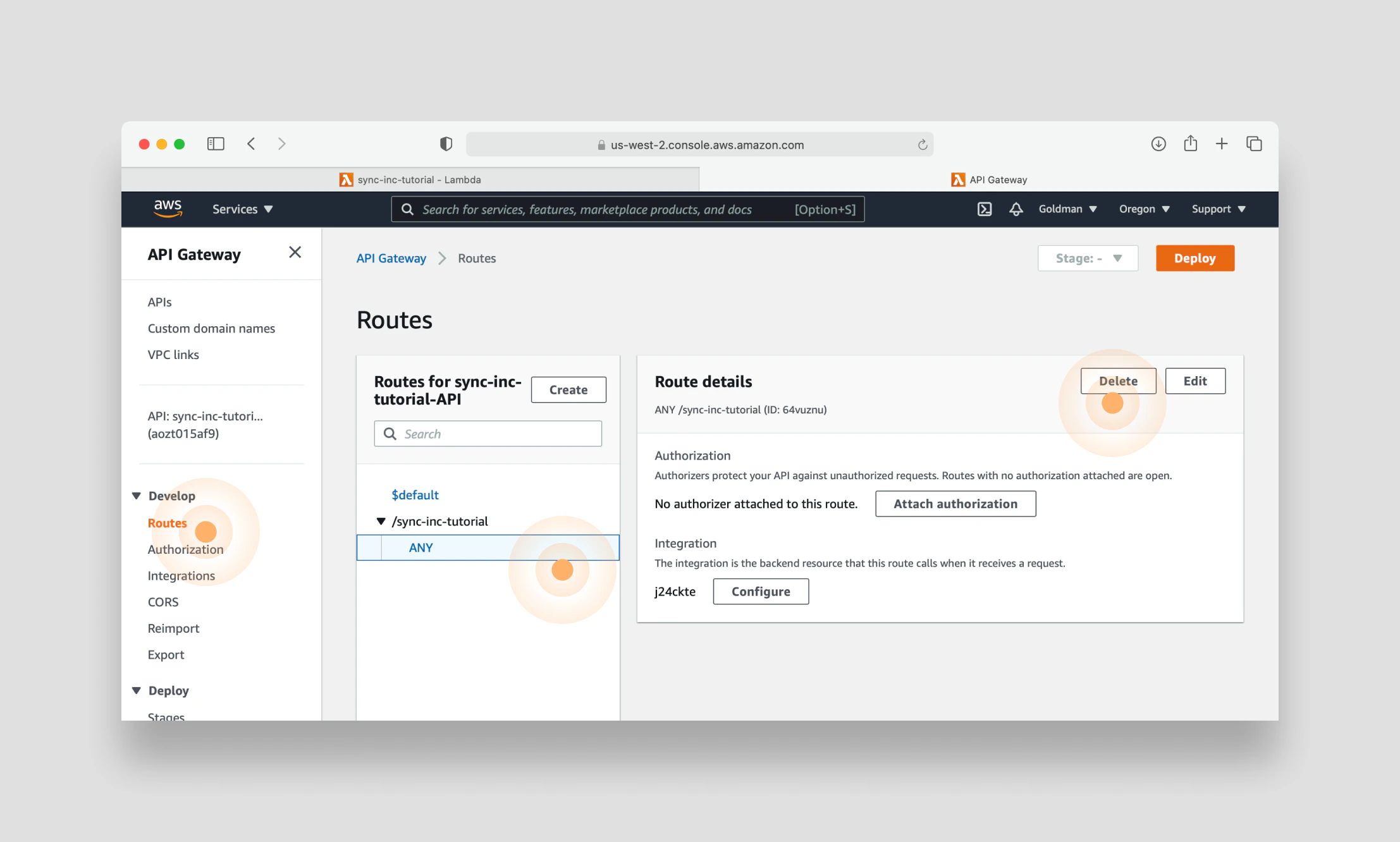Open the notifications bell icon

point(1016,209)
